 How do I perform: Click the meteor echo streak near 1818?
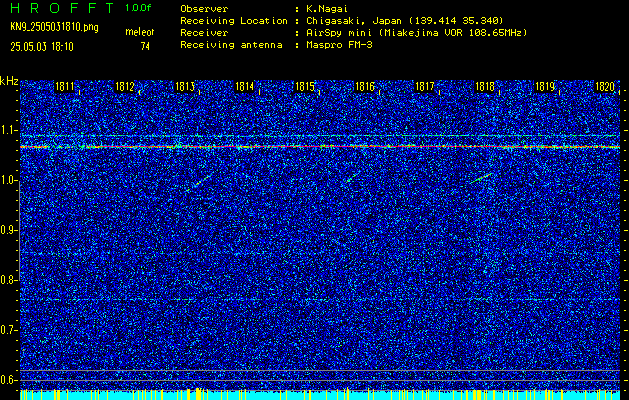click(480, 179)
